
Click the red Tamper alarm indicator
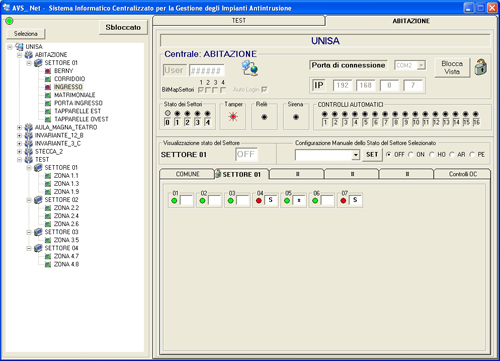point(233,117)
